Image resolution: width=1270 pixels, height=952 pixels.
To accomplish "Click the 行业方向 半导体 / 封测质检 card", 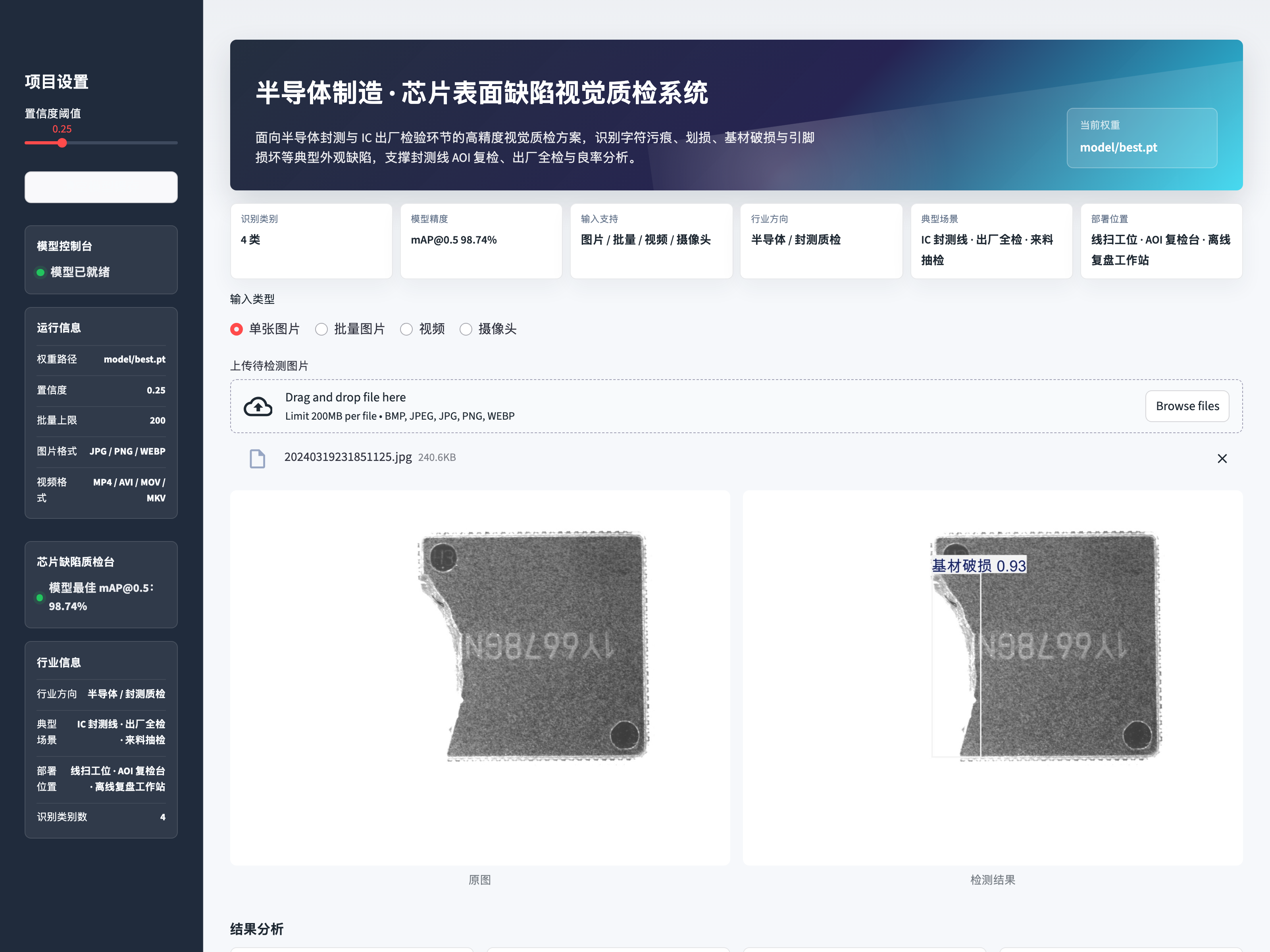I will pos(821,241).
